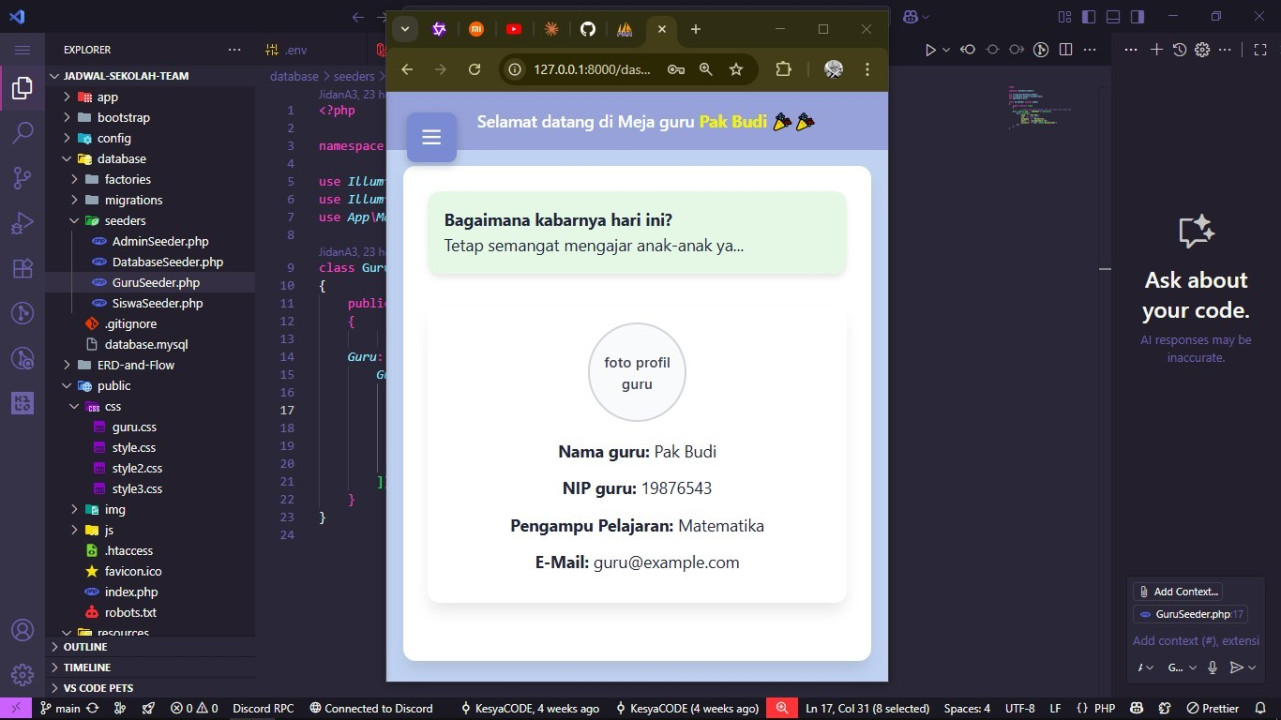Expand the OUTLINE section
Viewport: 1281px width, 720px height.
(x=85, y=647)
